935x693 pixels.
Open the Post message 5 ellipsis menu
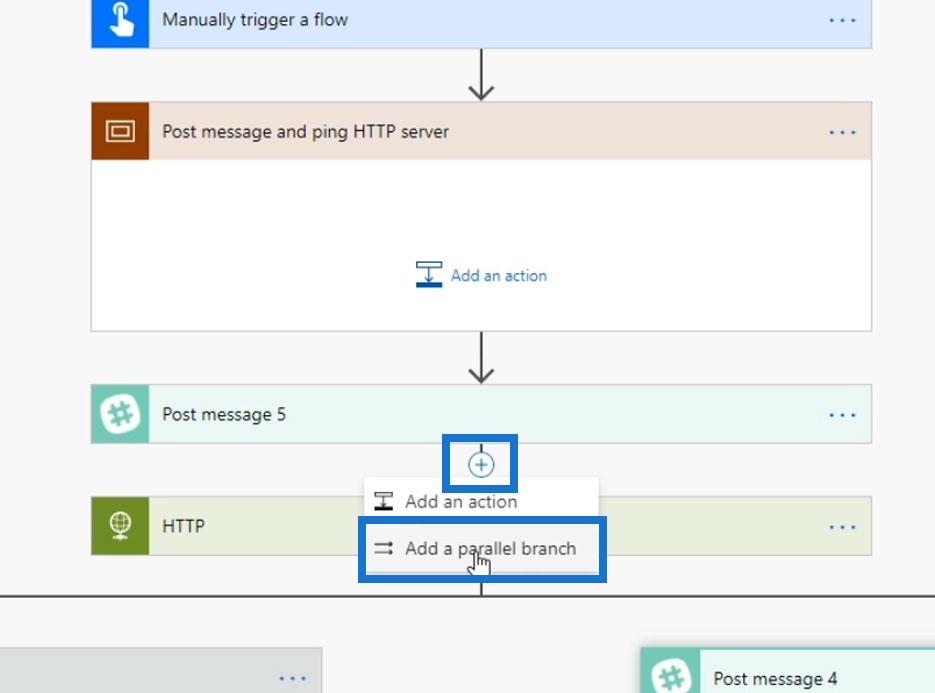point(842,414)
